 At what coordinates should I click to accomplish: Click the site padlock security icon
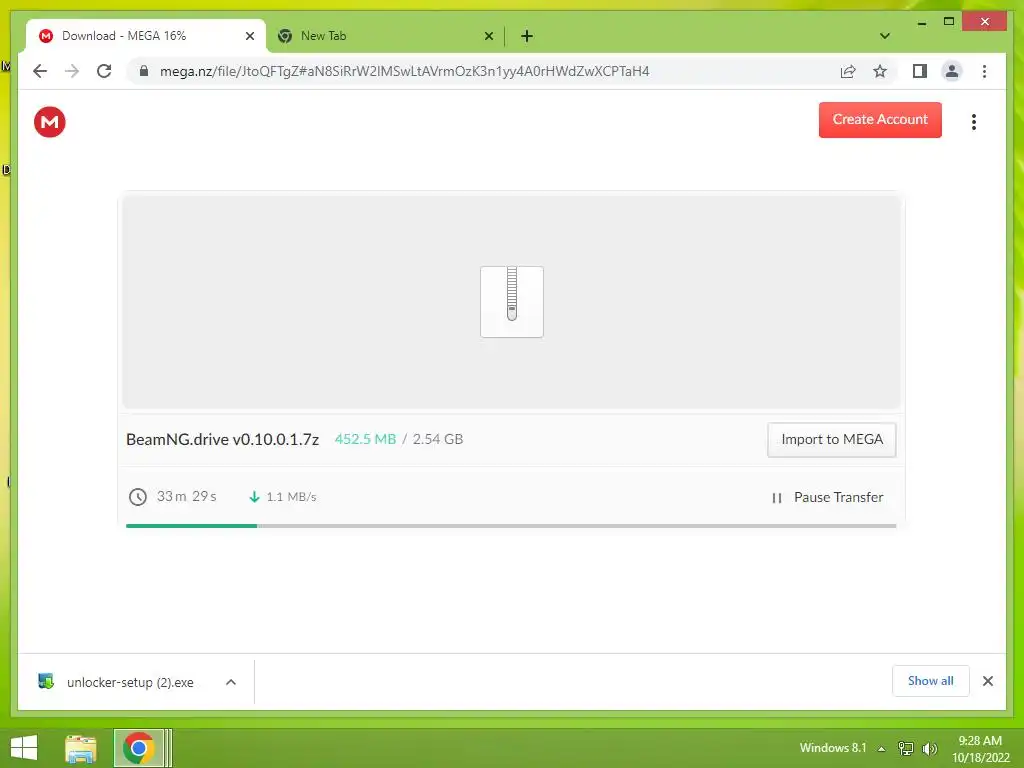144,71
